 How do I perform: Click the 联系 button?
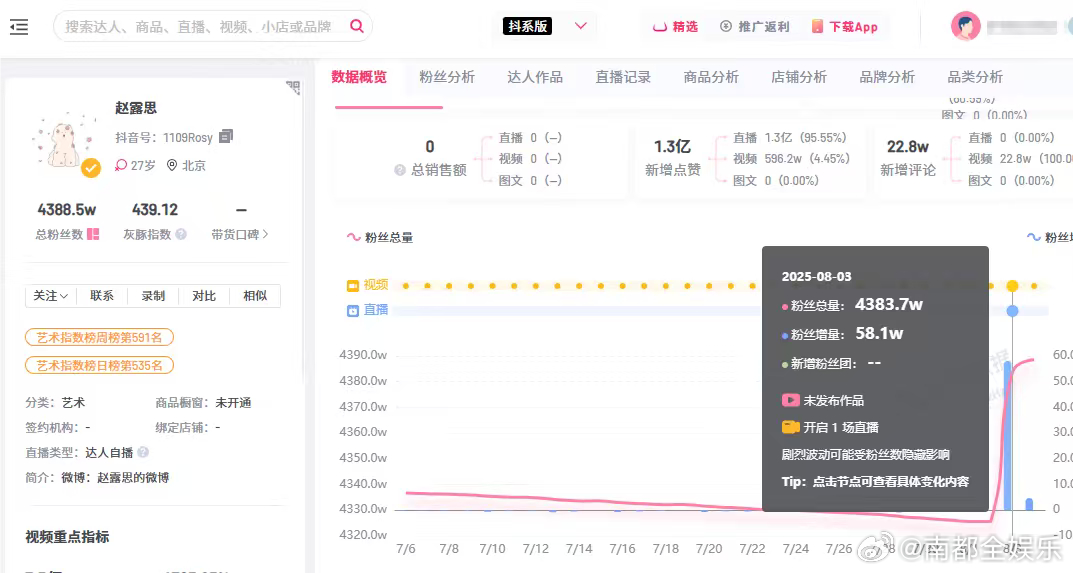(102, 296)
